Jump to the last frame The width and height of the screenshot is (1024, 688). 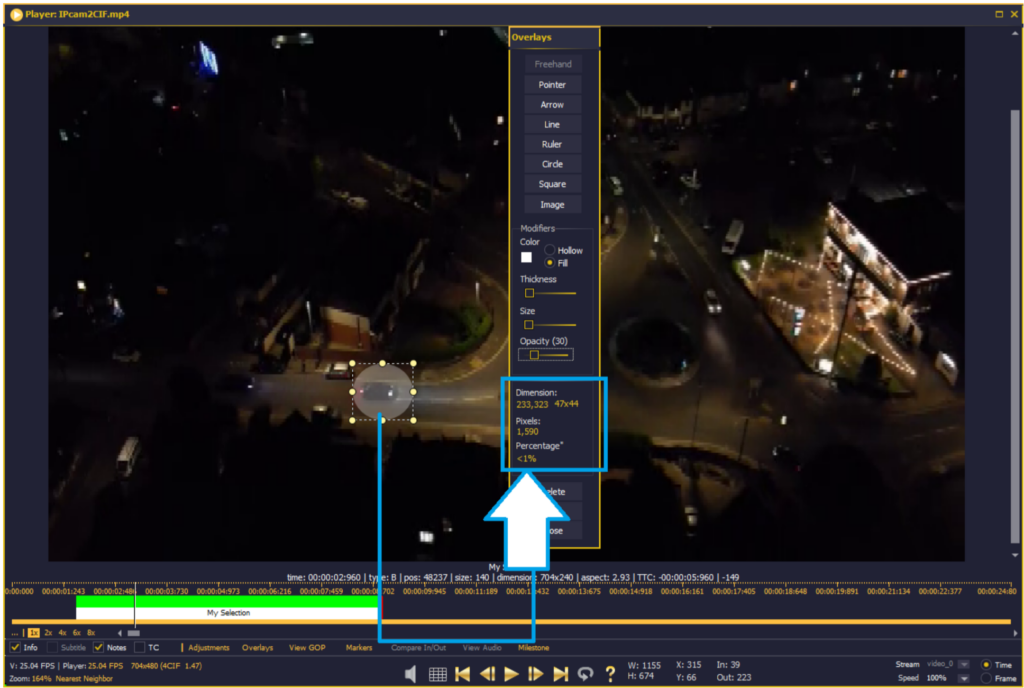click(560, 674)
